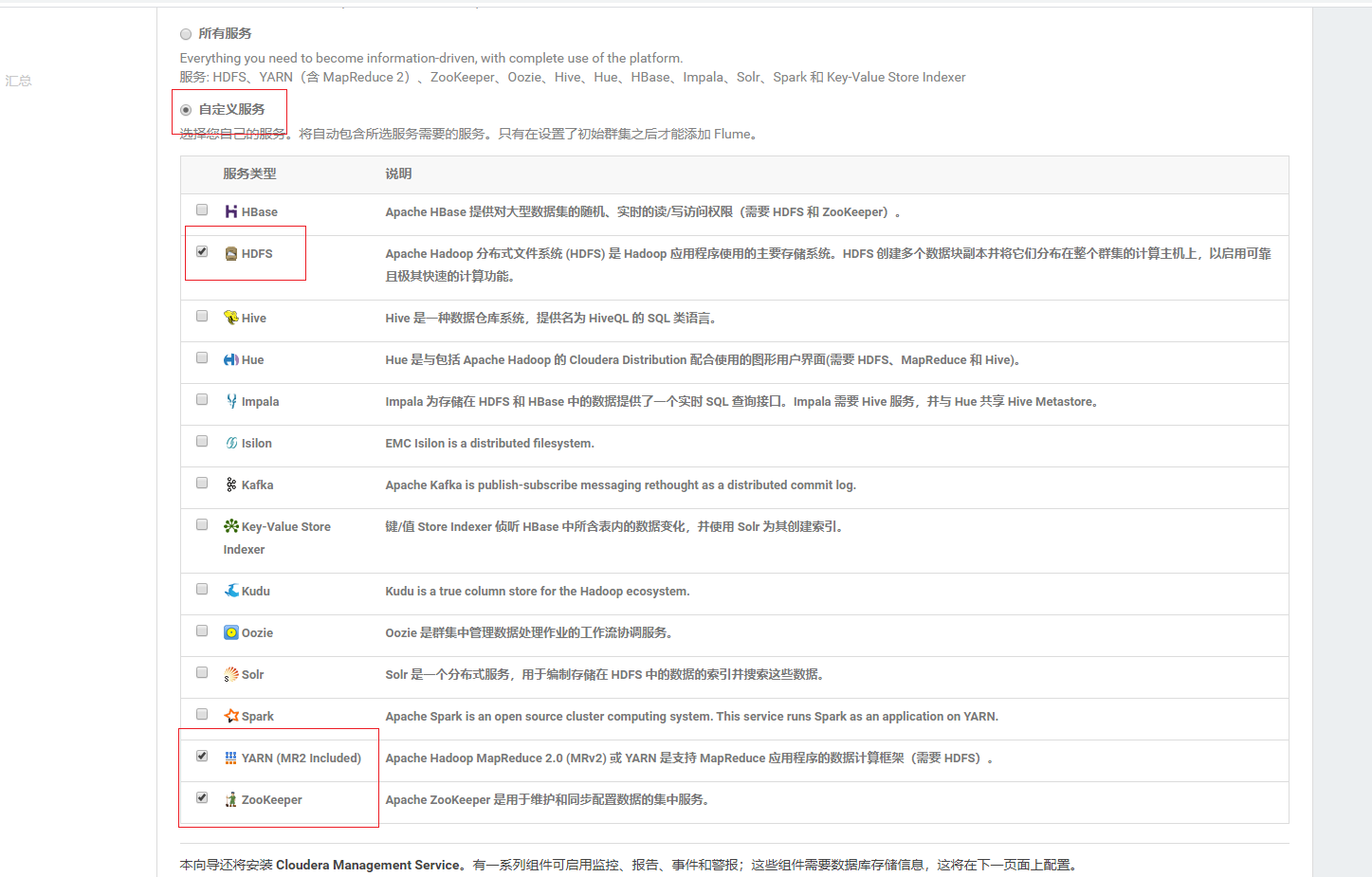Click 汇总 in the left sidebar

(18, 81)
